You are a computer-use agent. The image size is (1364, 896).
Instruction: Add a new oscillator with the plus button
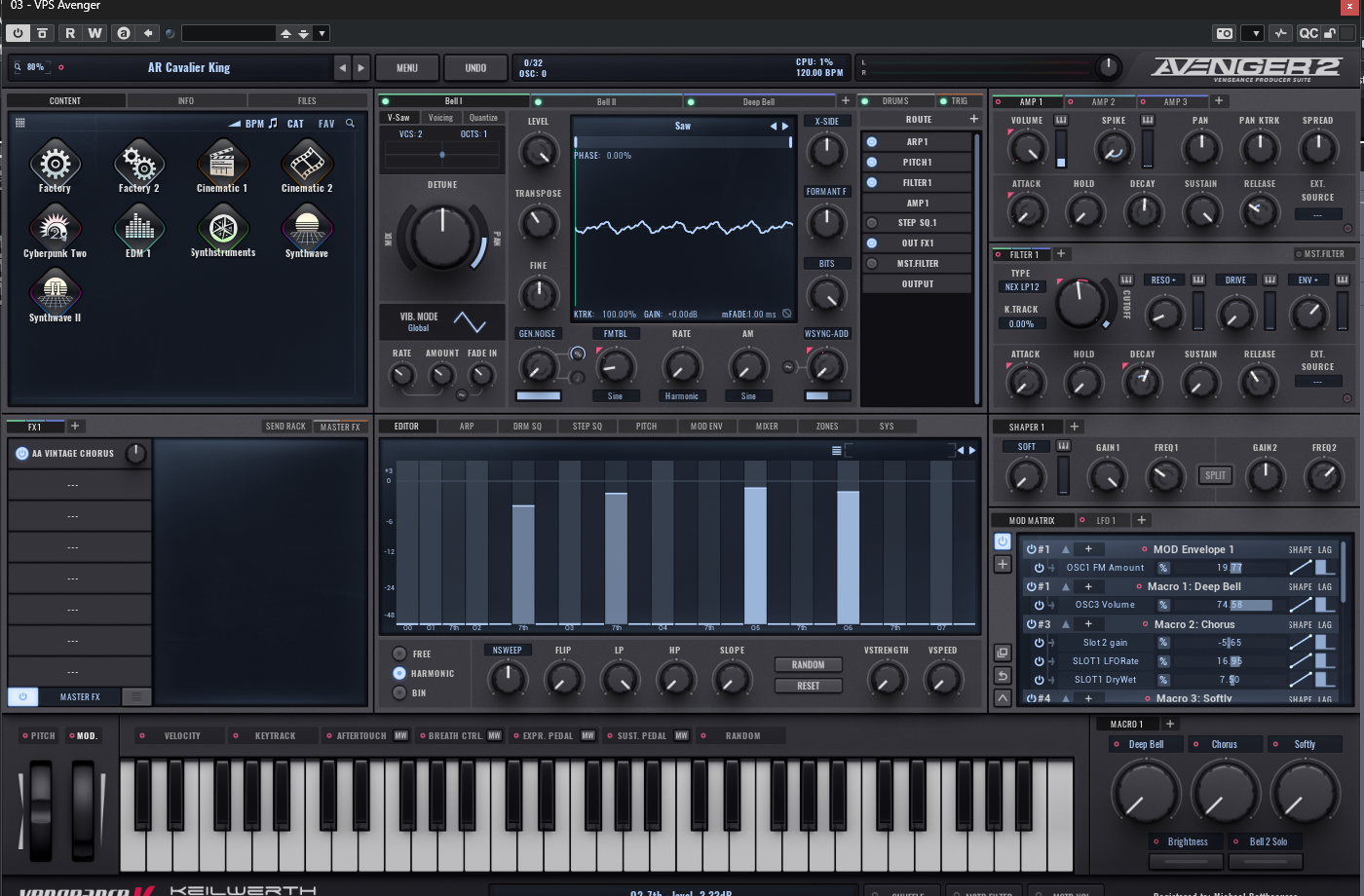click(846, 101)
